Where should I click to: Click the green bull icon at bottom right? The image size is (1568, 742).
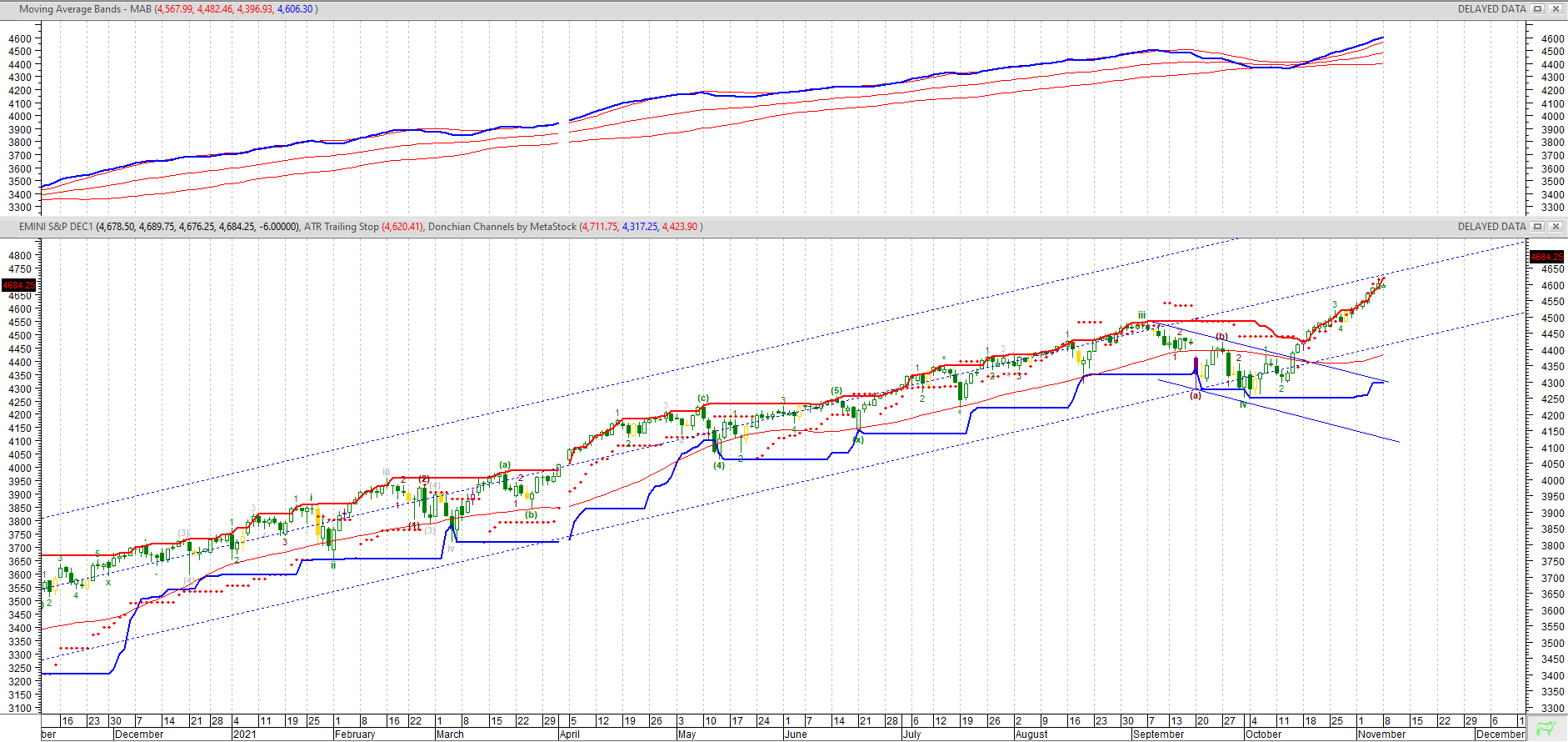tap(1546, 728)
